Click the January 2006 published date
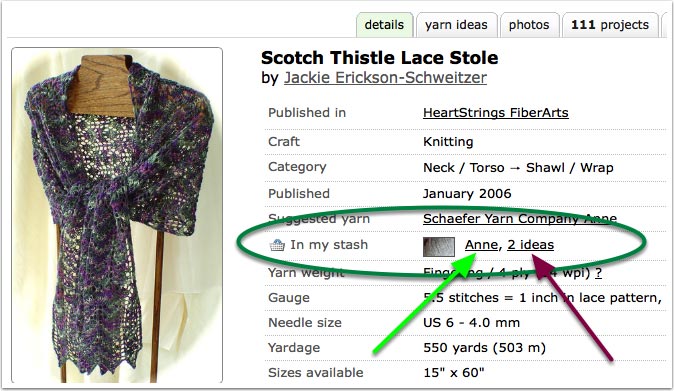Viewport: 674px width, 391px height. pos(467,194)
